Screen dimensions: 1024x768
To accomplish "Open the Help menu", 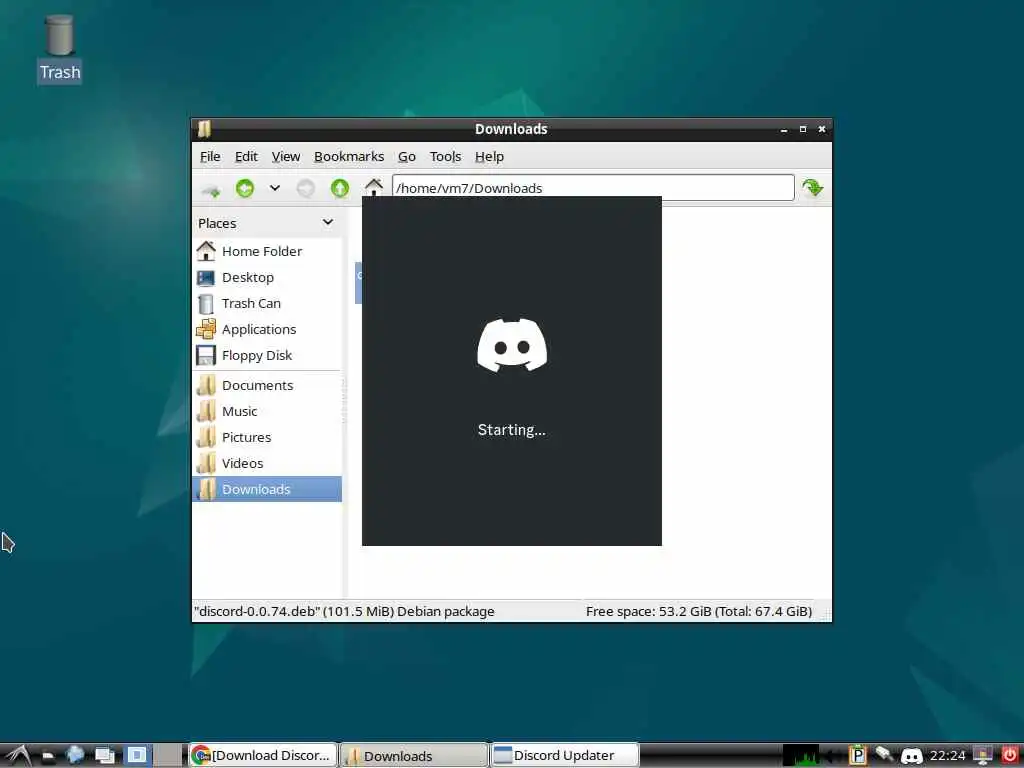I will [489, 157].
